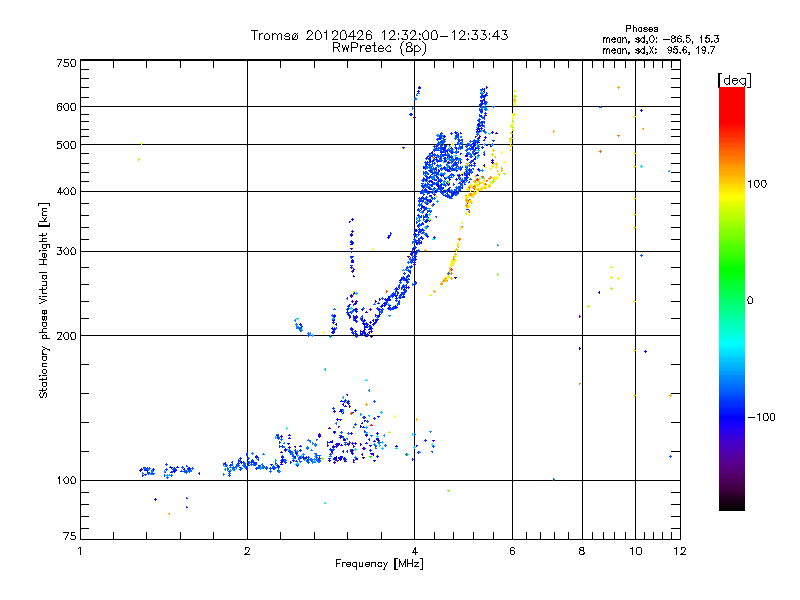
Task: Click the colorbar tick label '-100'
Action: (761, 417)
